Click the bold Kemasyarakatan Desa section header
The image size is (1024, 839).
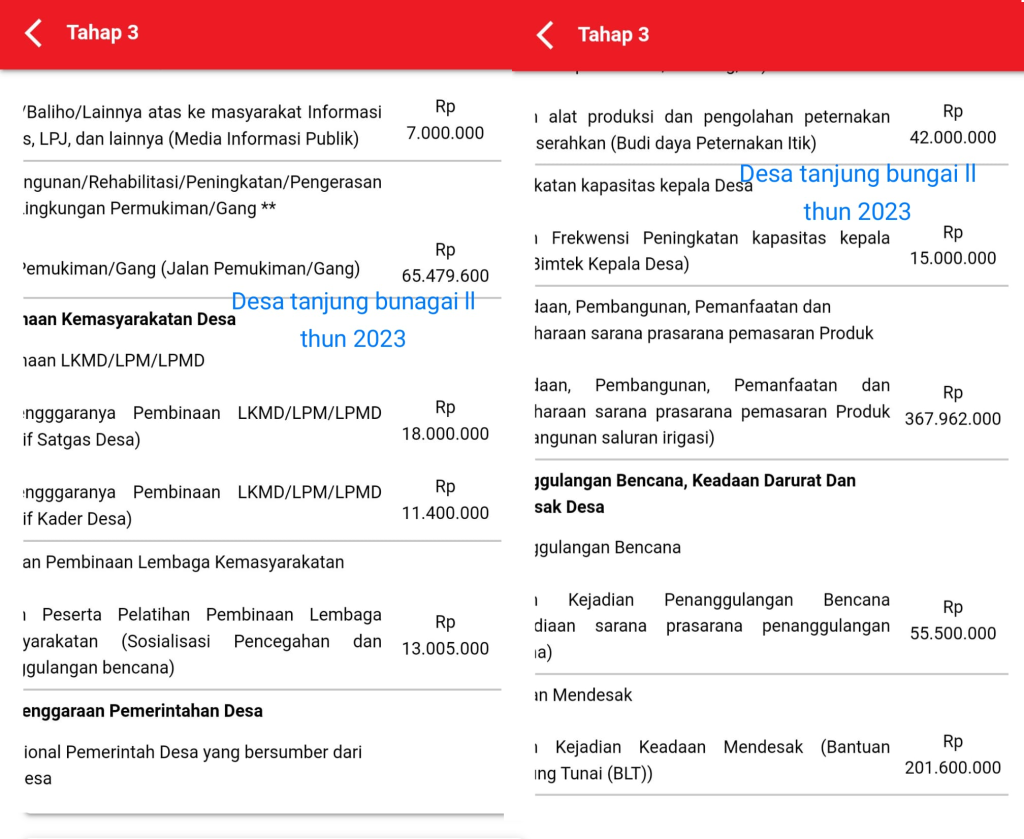coord(130,320)
